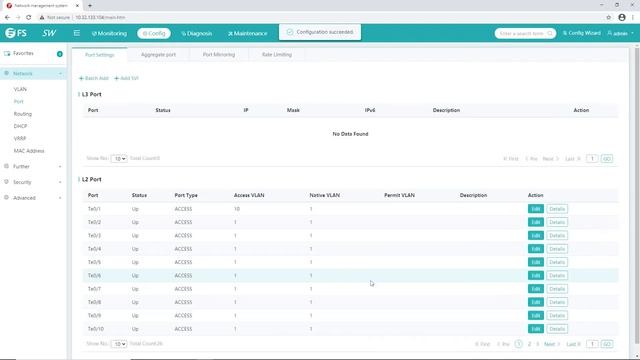Screen dimensions: 640x360
Task: Click the L2 Port page number field
Action: pos(592,344)
